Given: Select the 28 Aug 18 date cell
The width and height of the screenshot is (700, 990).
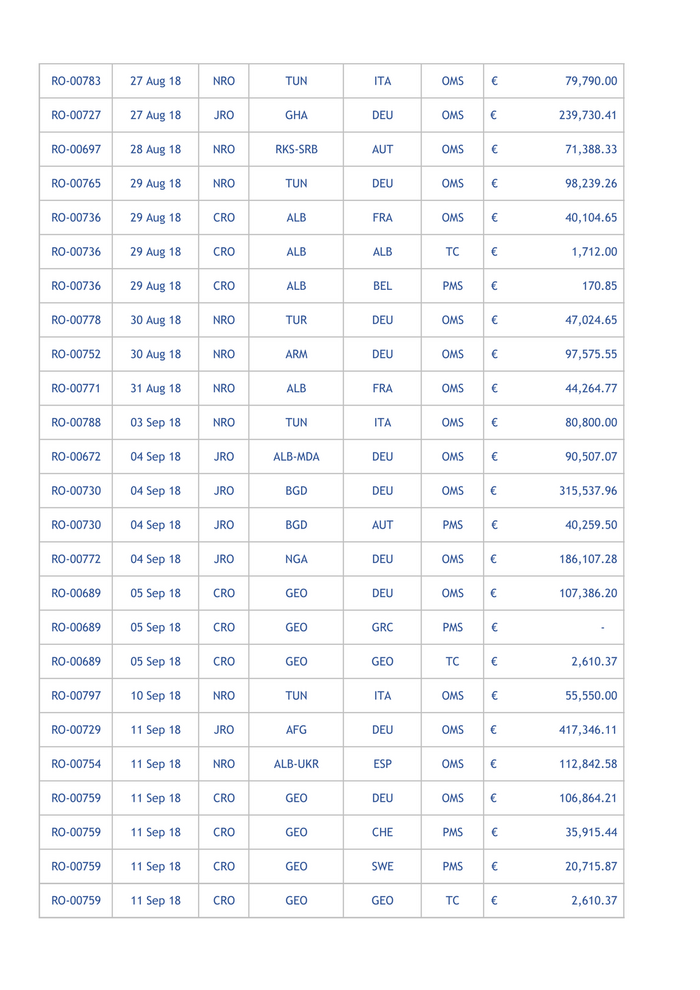Looking at the screenshot, I should point(156,149).
